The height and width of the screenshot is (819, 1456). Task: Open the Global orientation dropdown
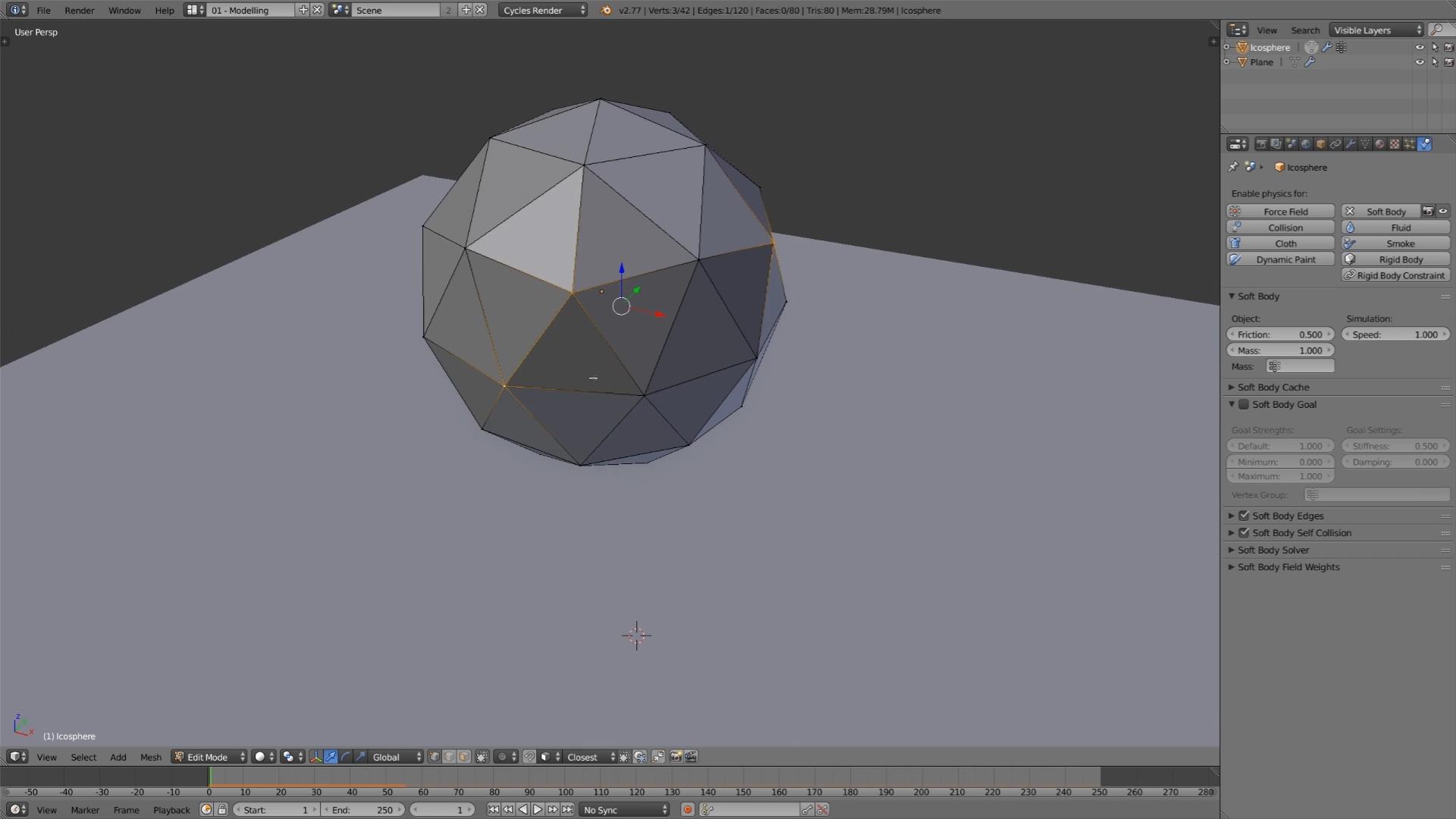pyautogui.click(x=396, y=757)
